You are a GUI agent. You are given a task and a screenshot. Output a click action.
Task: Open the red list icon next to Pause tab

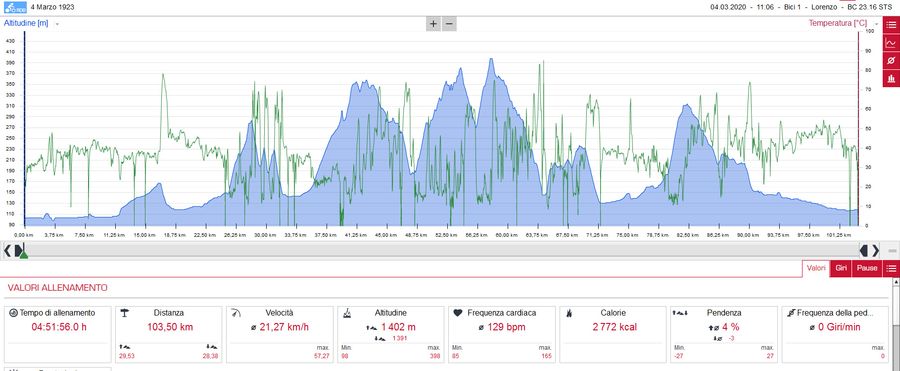pyautogui.click(x=891, y=268)
